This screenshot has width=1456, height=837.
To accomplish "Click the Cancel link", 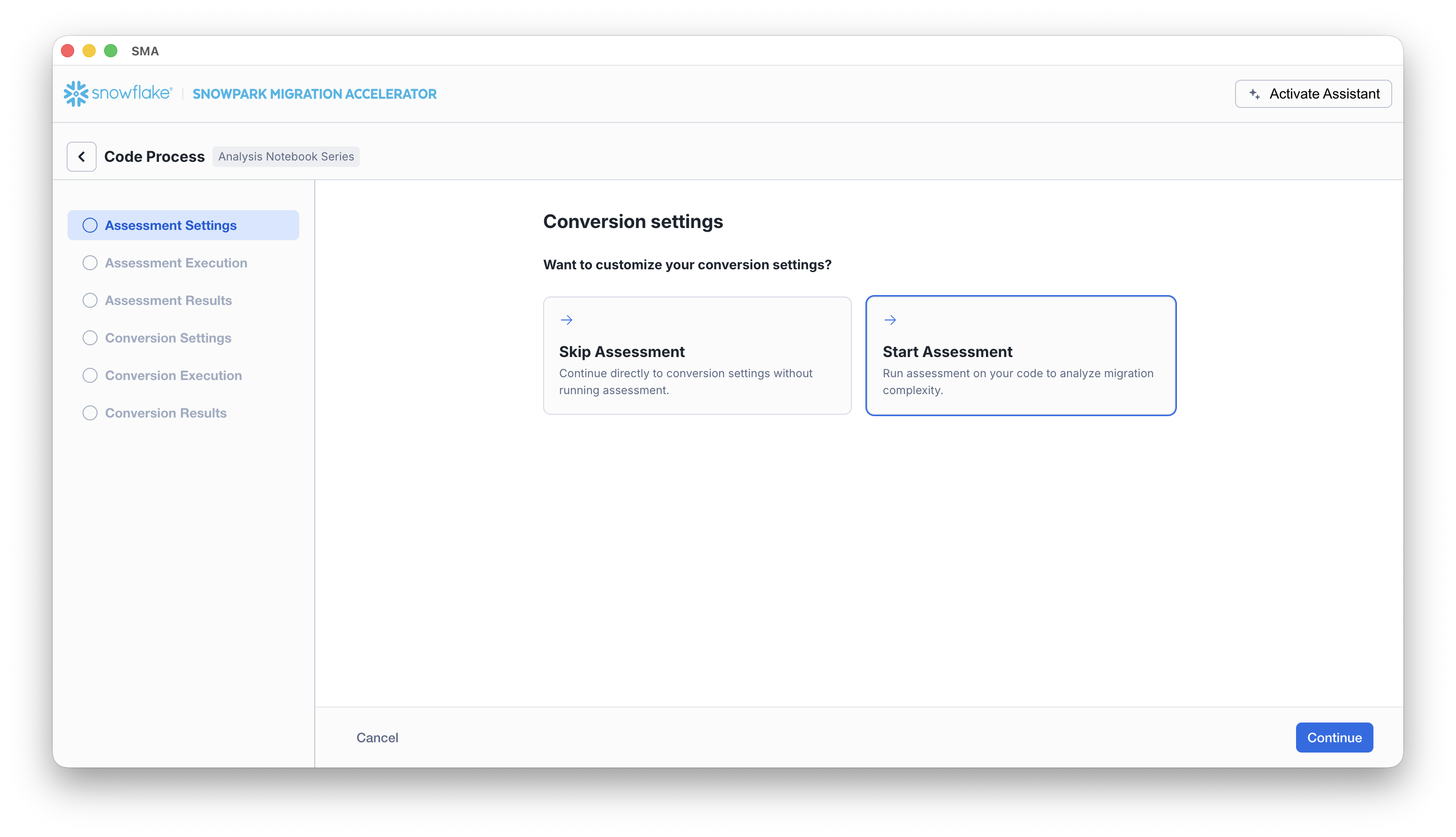I will point(377,738).
